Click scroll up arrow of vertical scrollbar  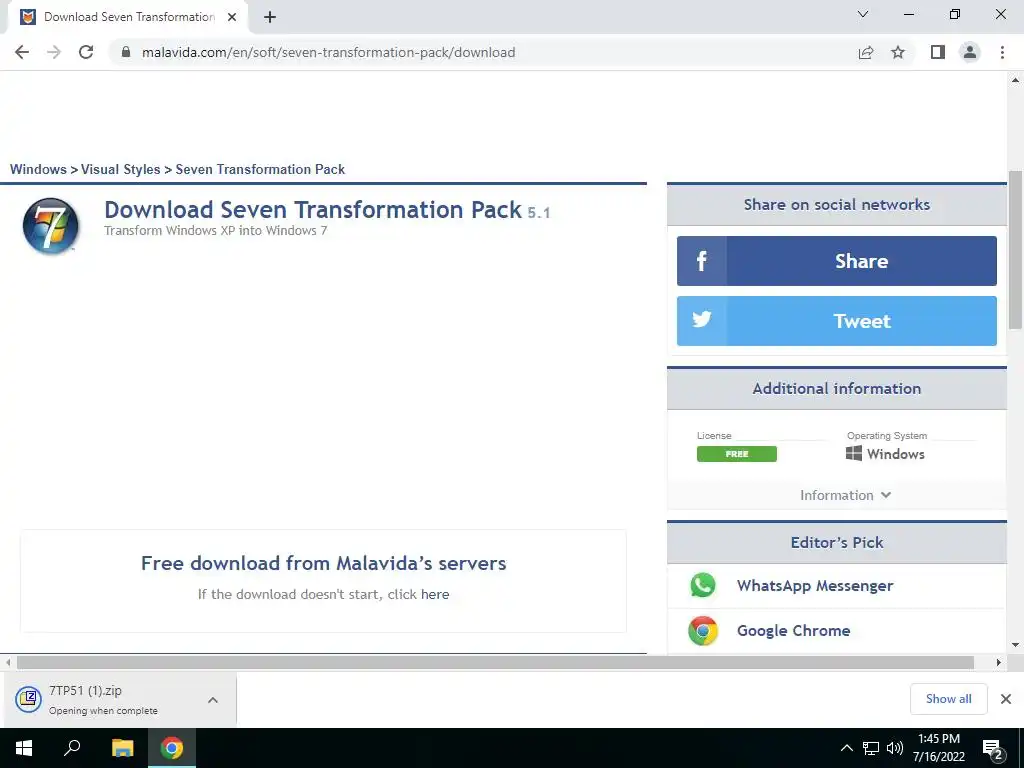coord(1016,80)
